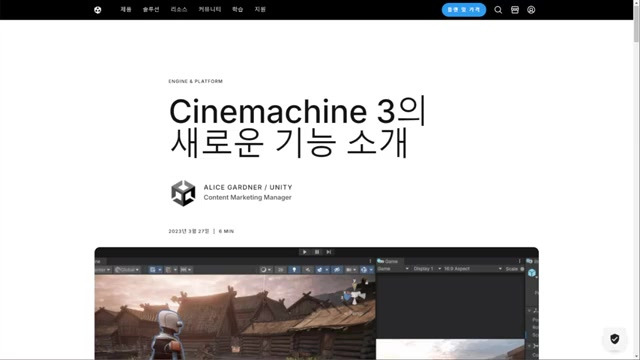Toggle the 2D view button in Scene toolbar
The width and height of the screenshot is (640, 360).
coord(280,269)
